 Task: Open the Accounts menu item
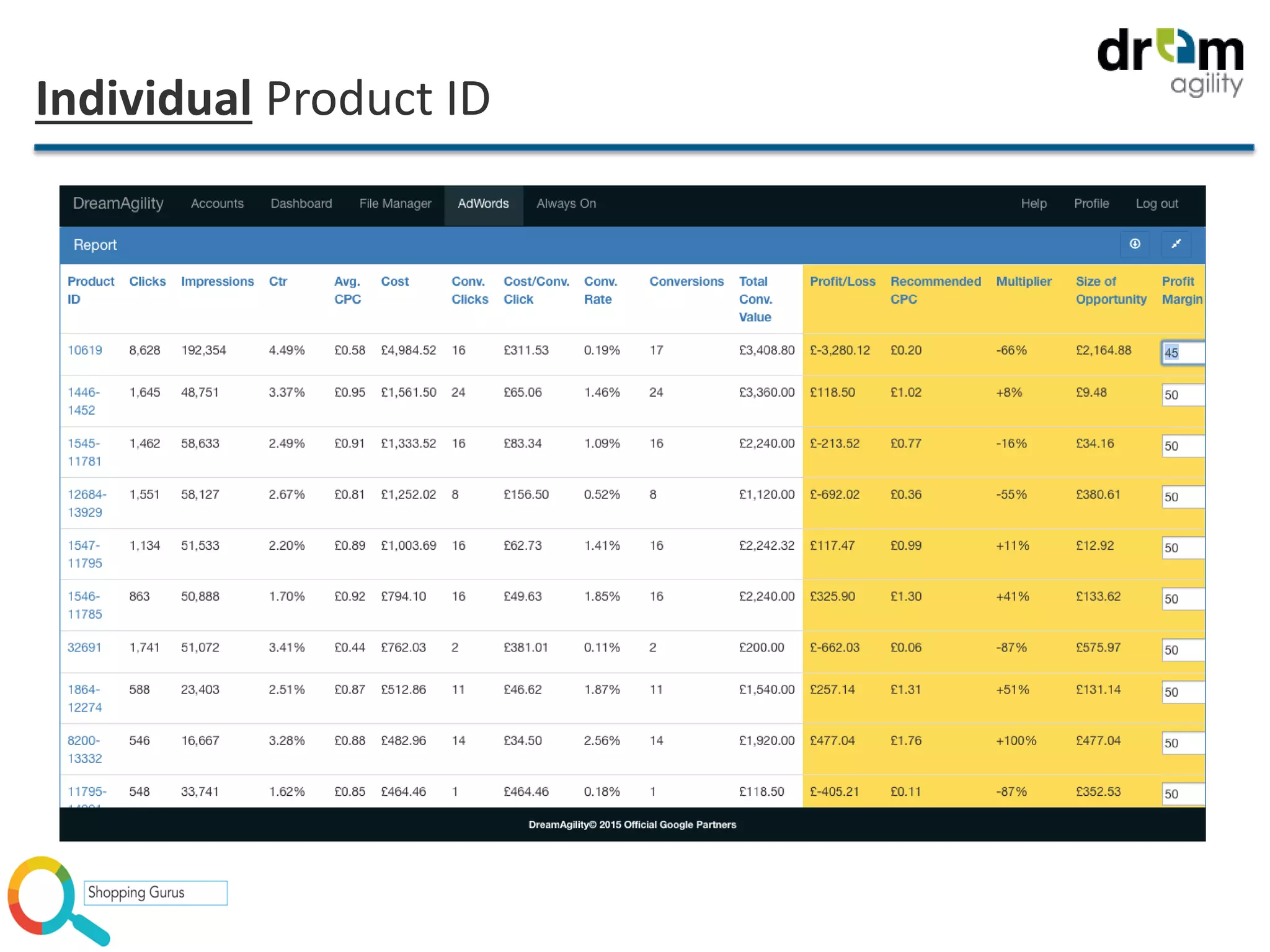pos(217,203)
